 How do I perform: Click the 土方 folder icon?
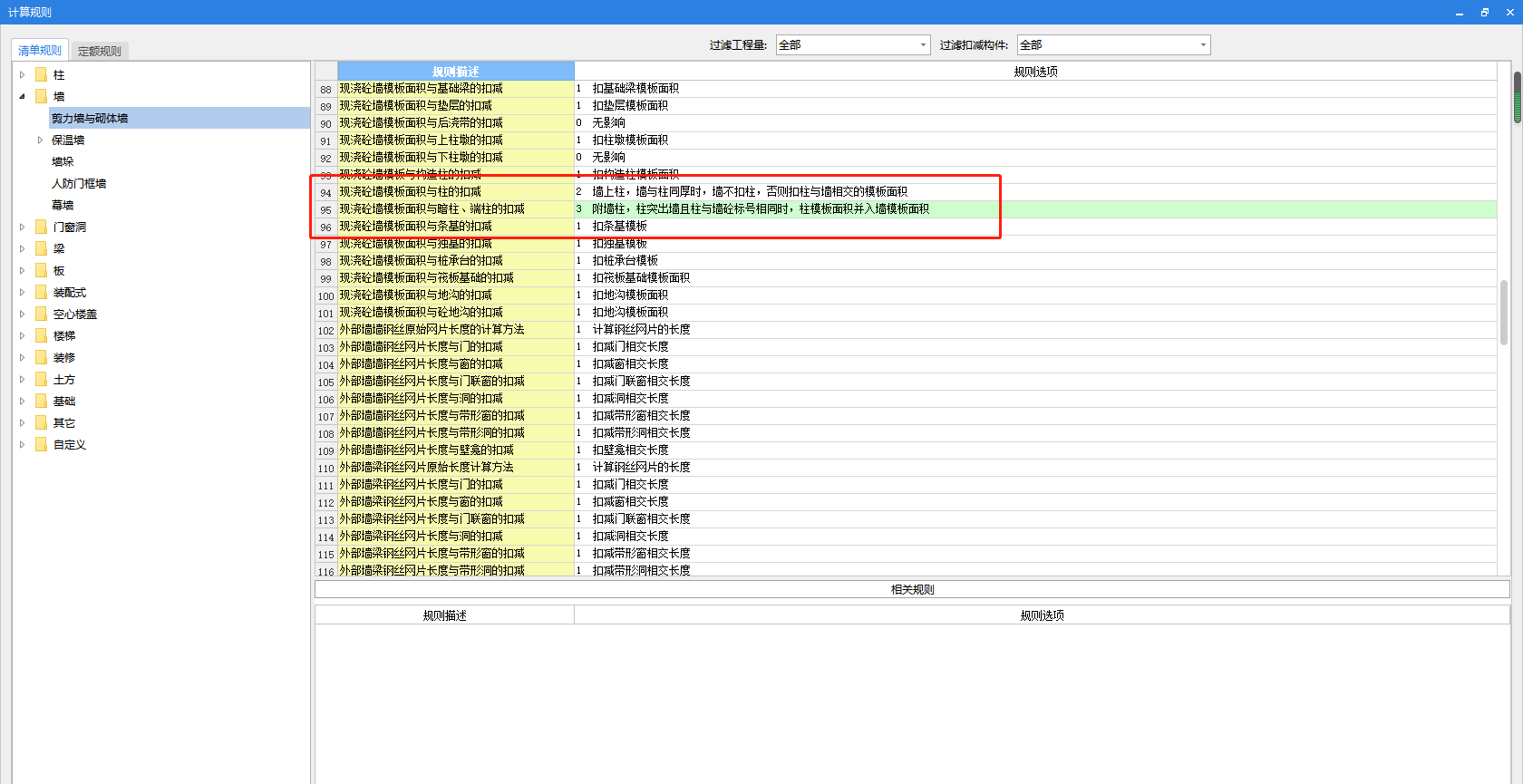(x=41, y=379)
